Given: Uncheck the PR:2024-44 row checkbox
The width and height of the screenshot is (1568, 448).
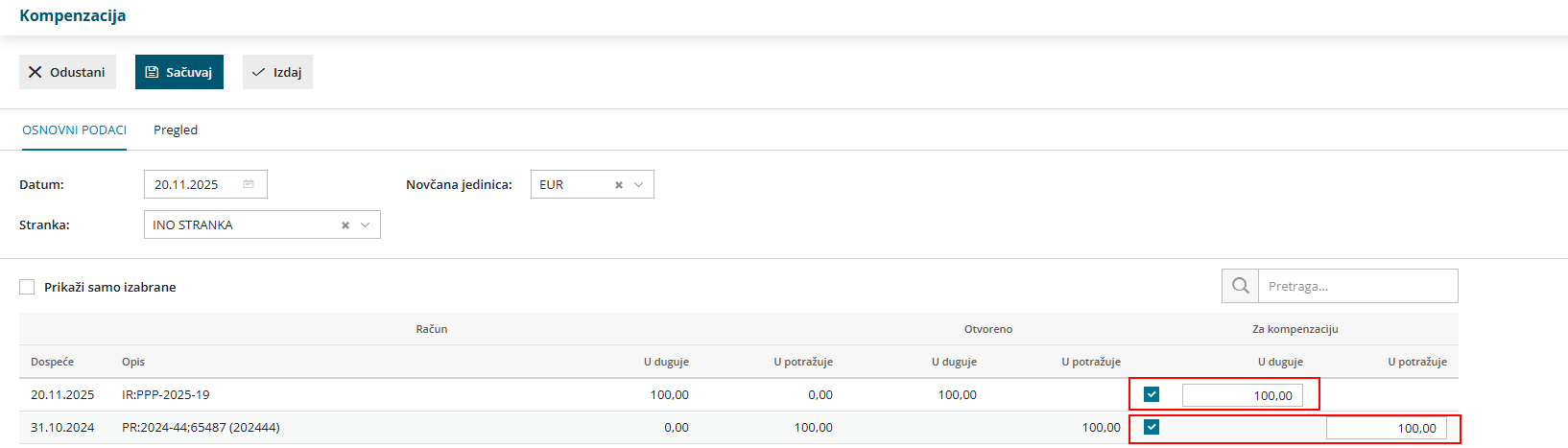Looking at the screenshot, I should [1152, 427].
